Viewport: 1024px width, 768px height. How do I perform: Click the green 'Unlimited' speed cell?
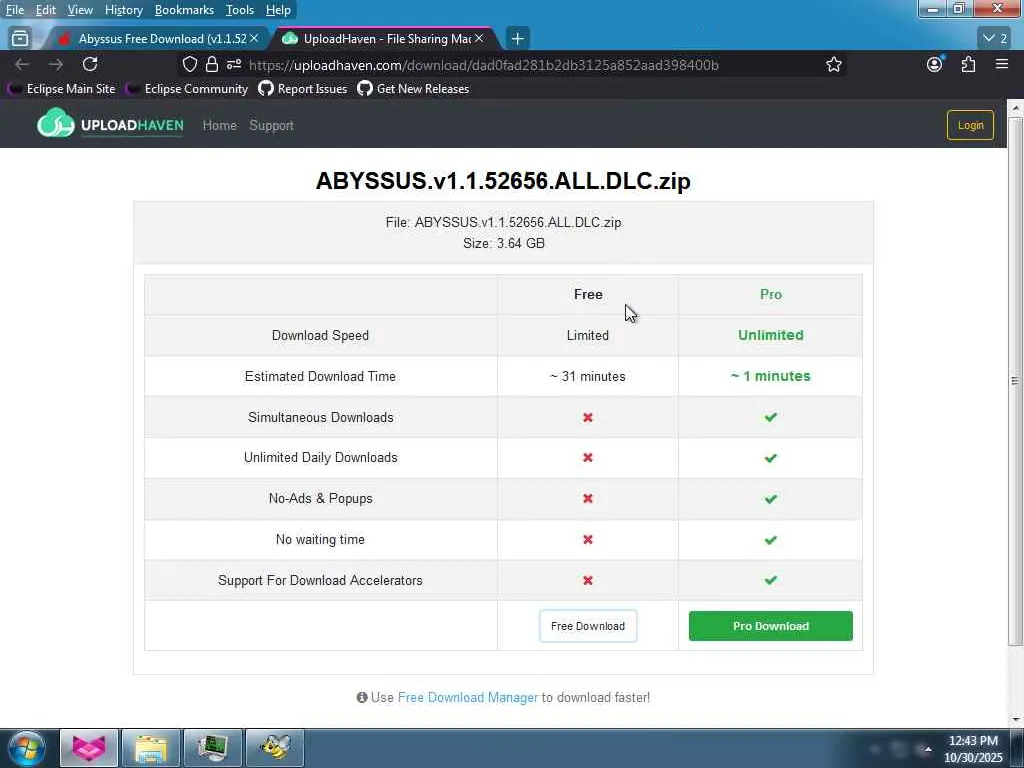[x=771, y=335]
